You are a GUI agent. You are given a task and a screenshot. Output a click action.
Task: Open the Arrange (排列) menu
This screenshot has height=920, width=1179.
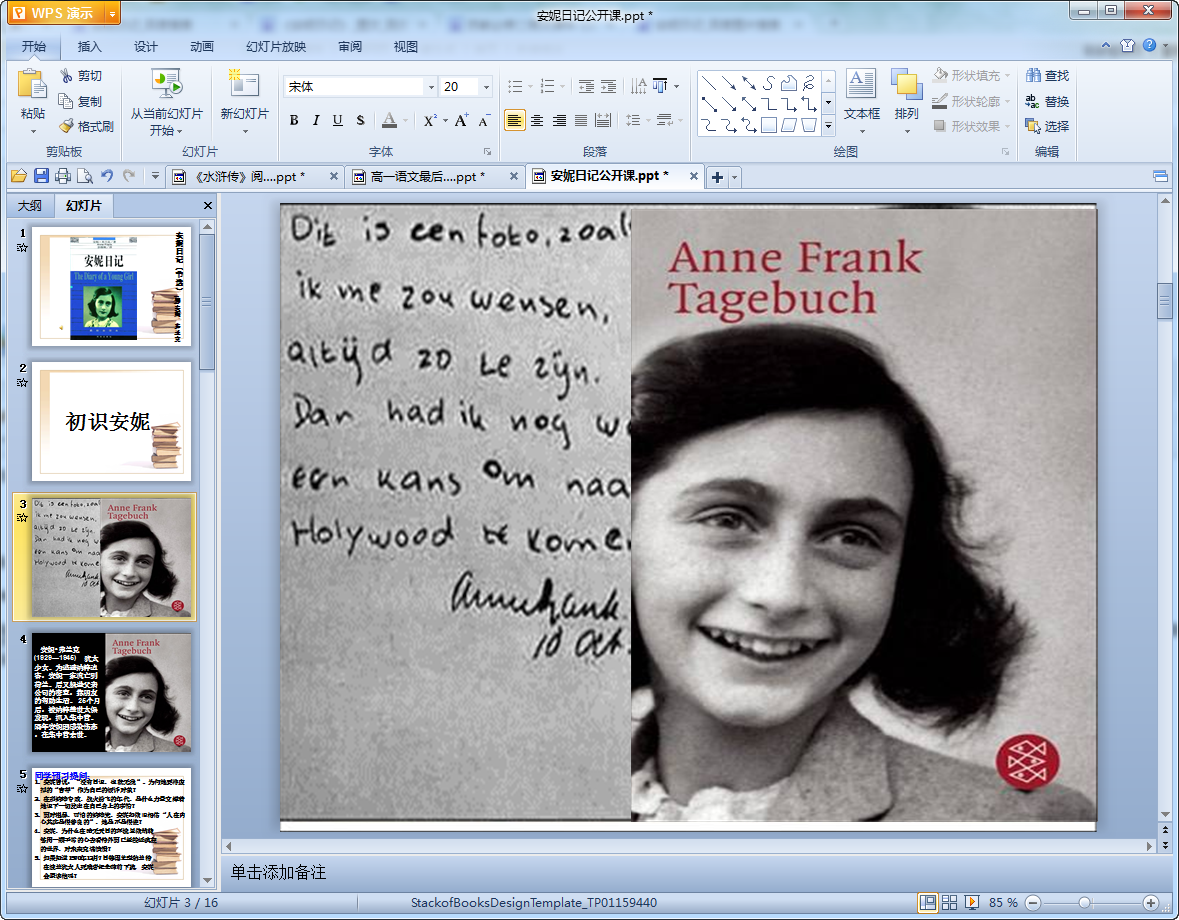tap(907, 101)
